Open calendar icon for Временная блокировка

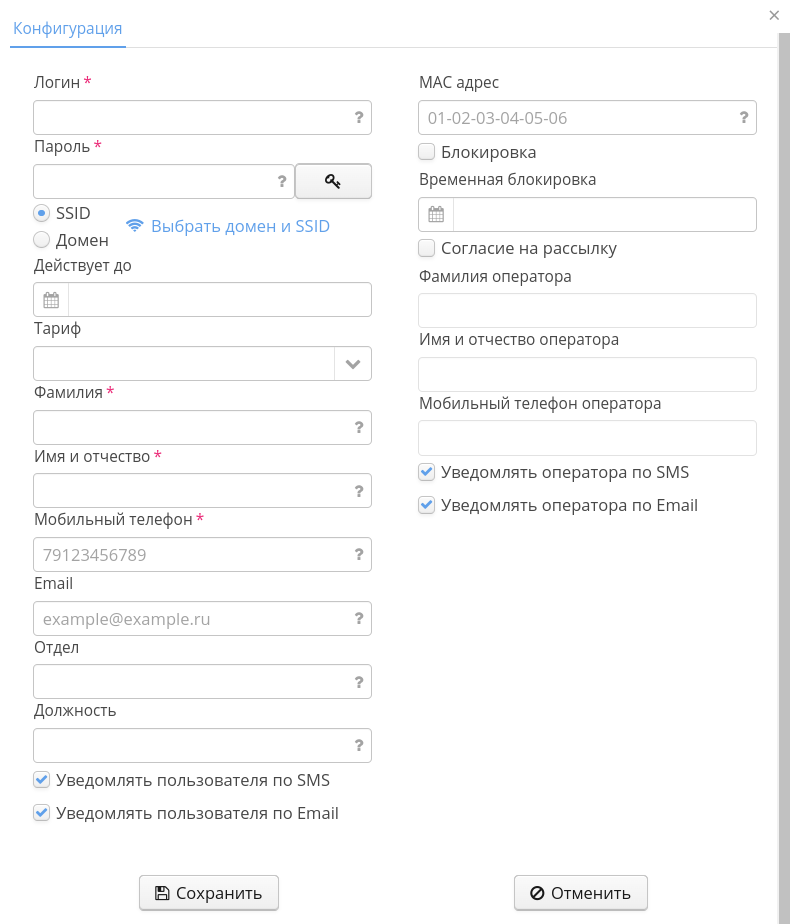(x=436, y=214)
